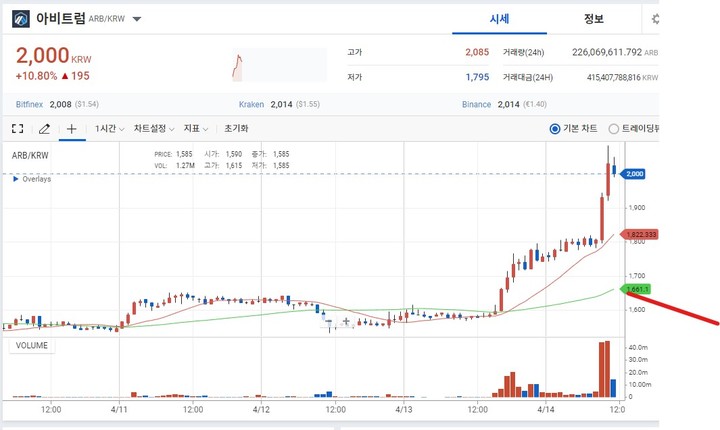Select the crosshair cursor tool
This screenshot has height=430, width=720.
[x=71, y=129]
